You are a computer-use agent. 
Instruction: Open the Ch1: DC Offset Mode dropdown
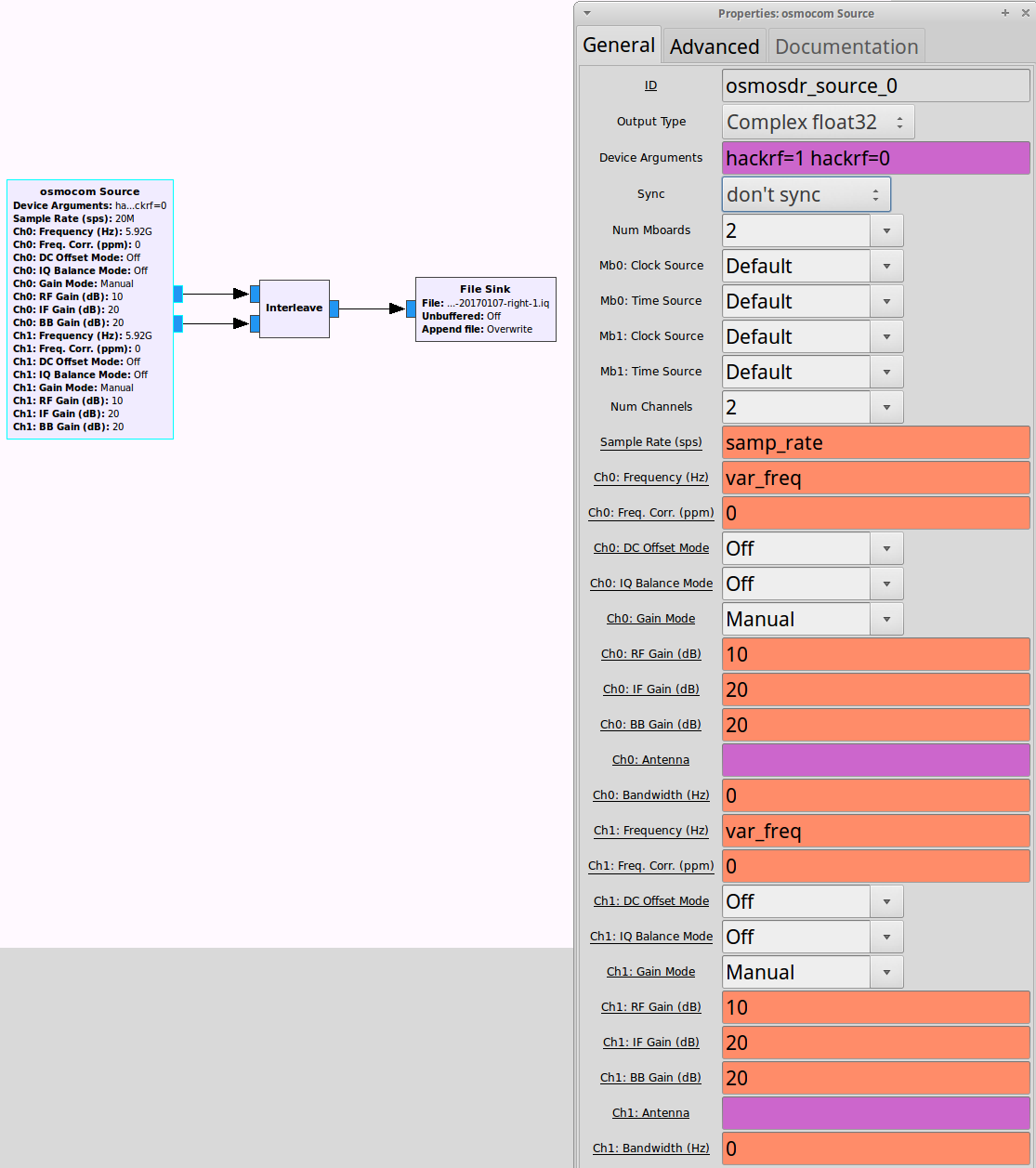tap(886, 901)
